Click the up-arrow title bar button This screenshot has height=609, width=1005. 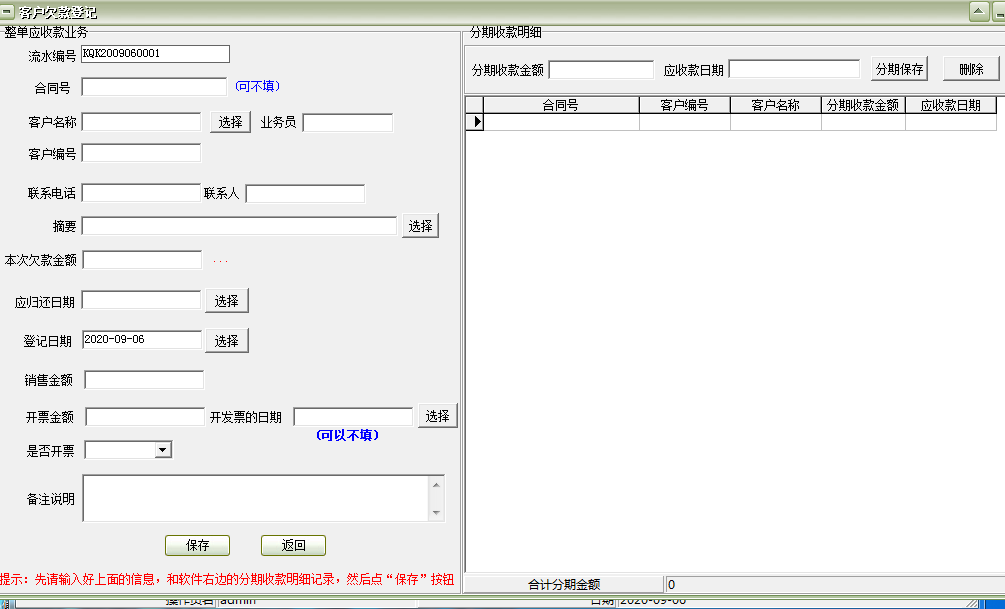tap(979, 11)
